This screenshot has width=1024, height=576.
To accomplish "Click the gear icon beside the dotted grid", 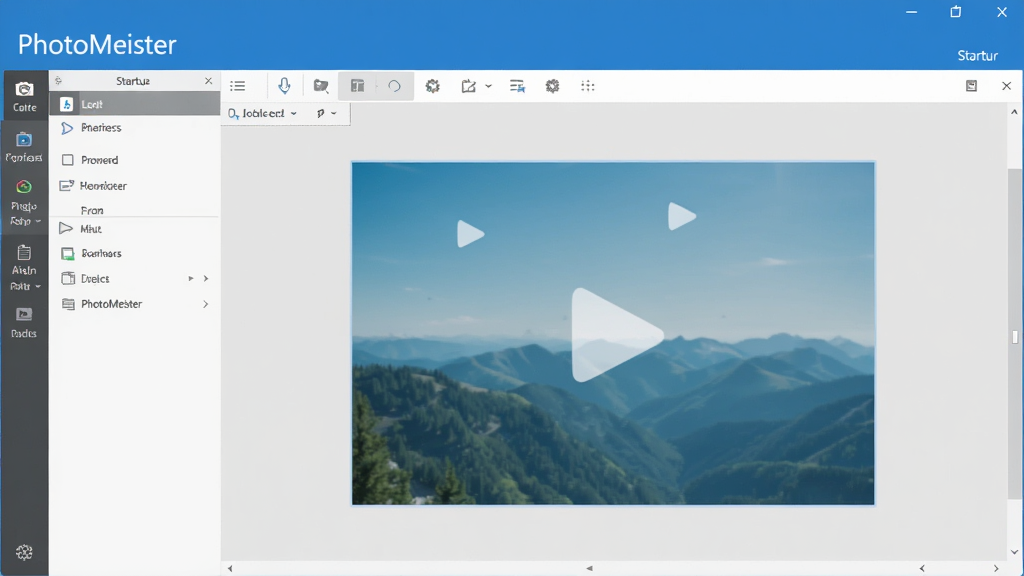I will 552,86.
